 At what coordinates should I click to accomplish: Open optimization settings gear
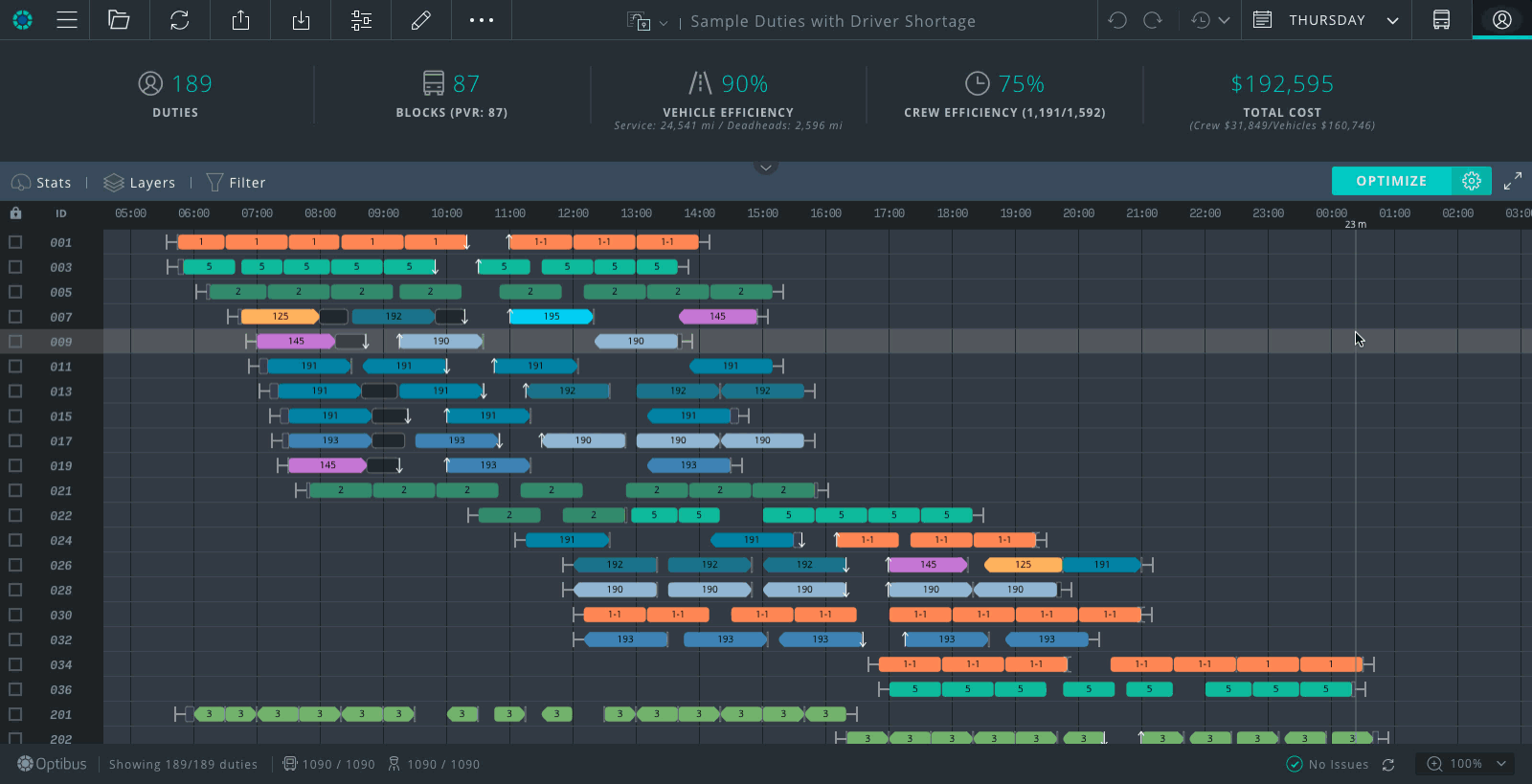(1472, 181)
